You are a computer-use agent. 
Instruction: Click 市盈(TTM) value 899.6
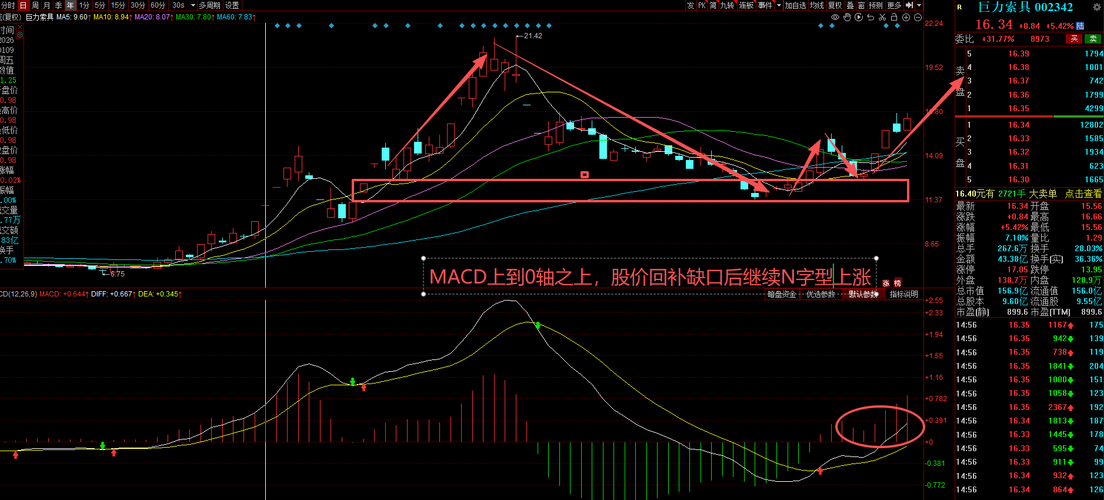point(1090,311)
